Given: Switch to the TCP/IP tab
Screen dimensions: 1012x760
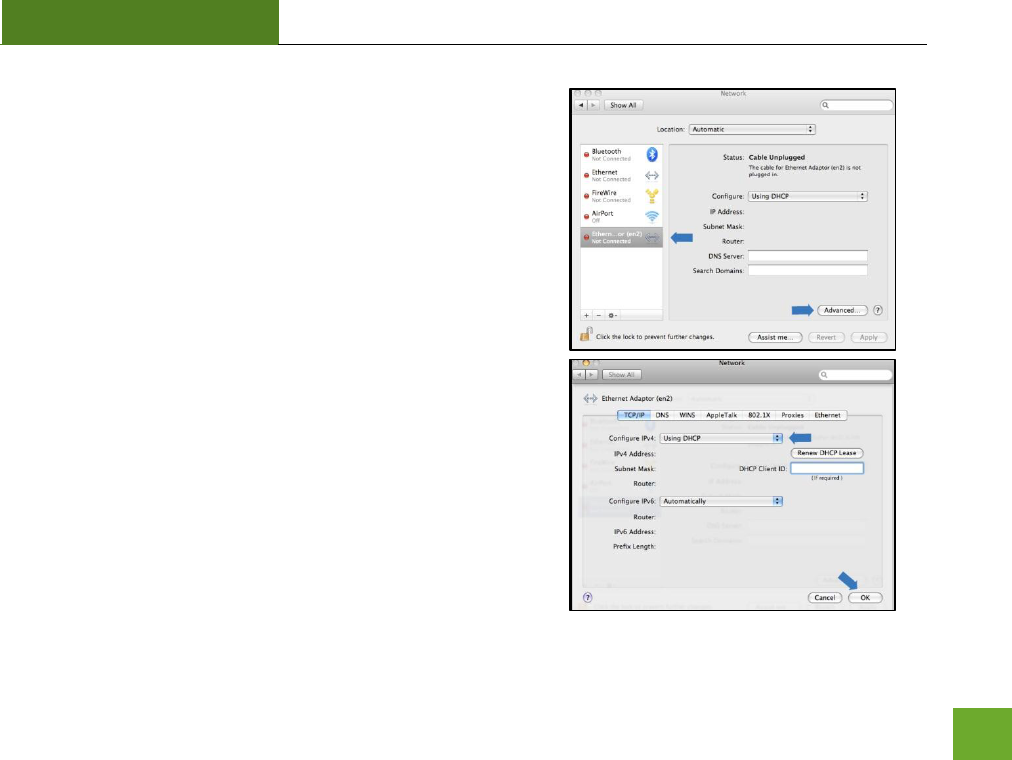Looking at the screenshot, I should point(634,415).
